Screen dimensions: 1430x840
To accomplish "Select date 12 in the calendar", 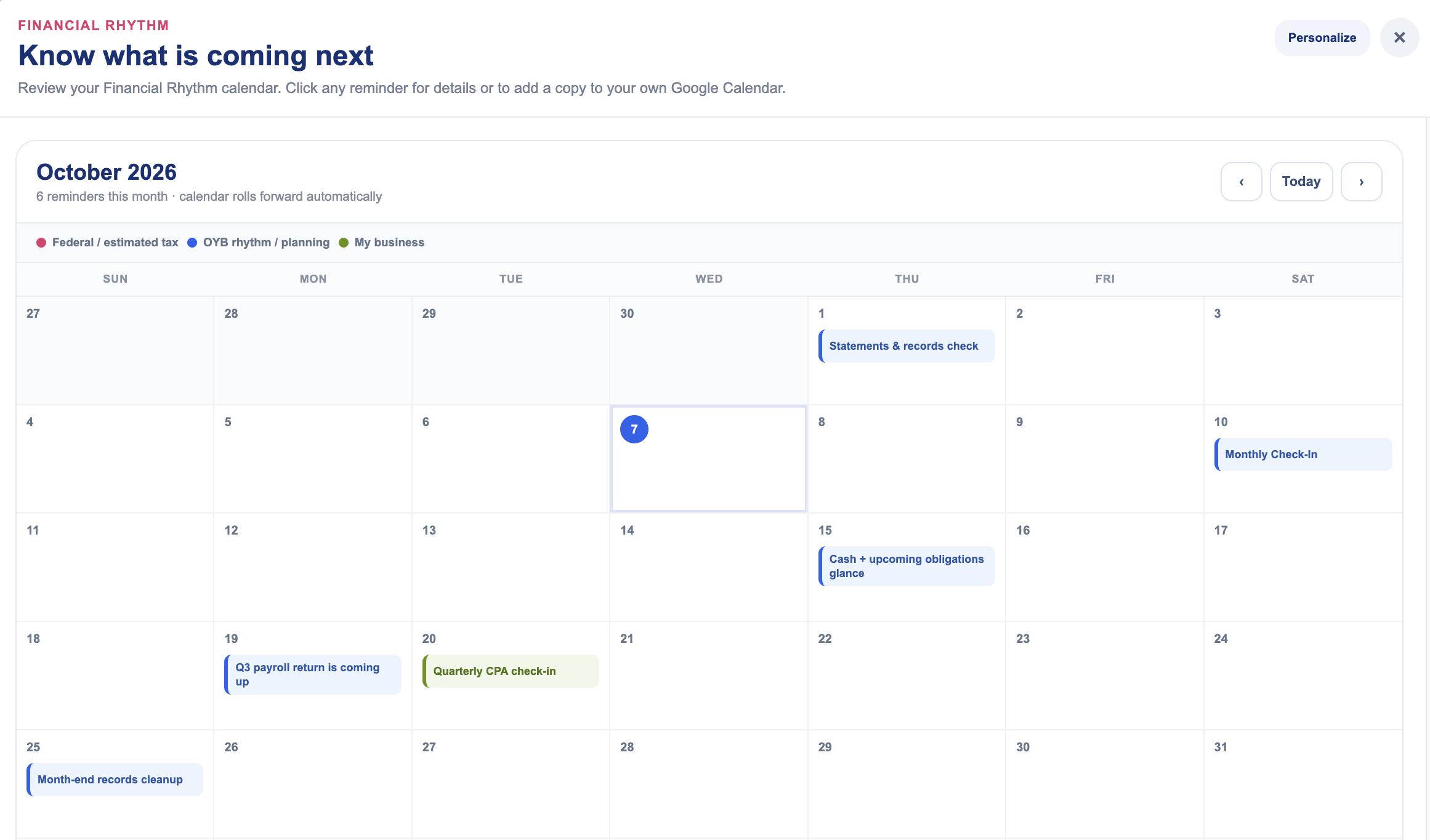I will (231, 530).
